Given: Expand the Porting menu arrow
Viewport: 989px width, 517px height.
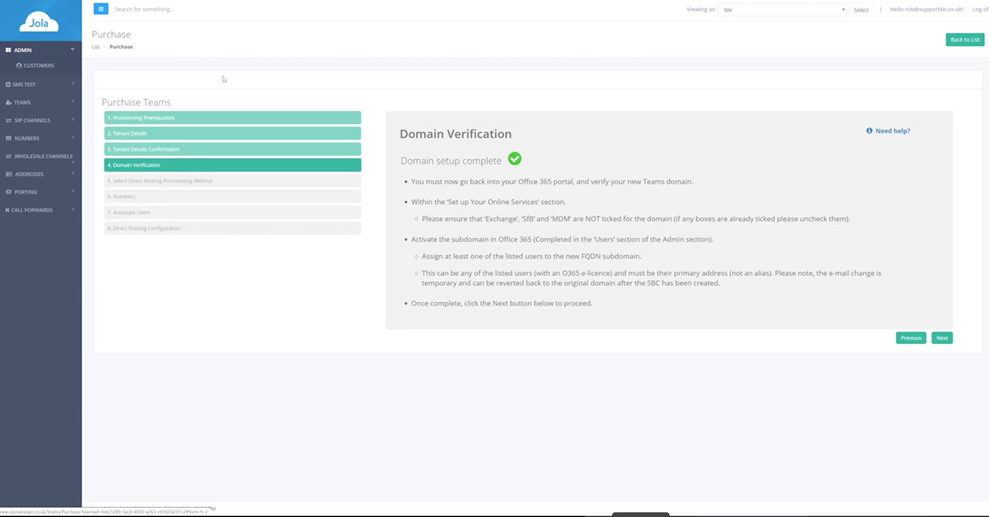Looking at the screenshot, I should [73, 191].
